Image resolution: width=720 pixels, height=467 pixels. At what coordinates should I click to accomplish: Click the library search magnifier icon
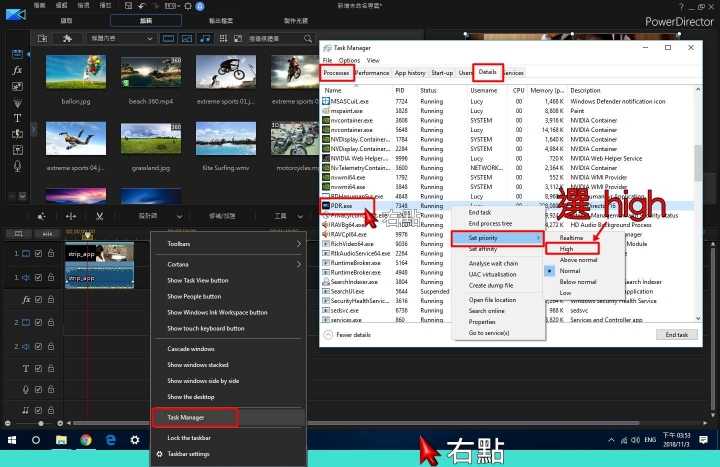[x=308, y=39]
